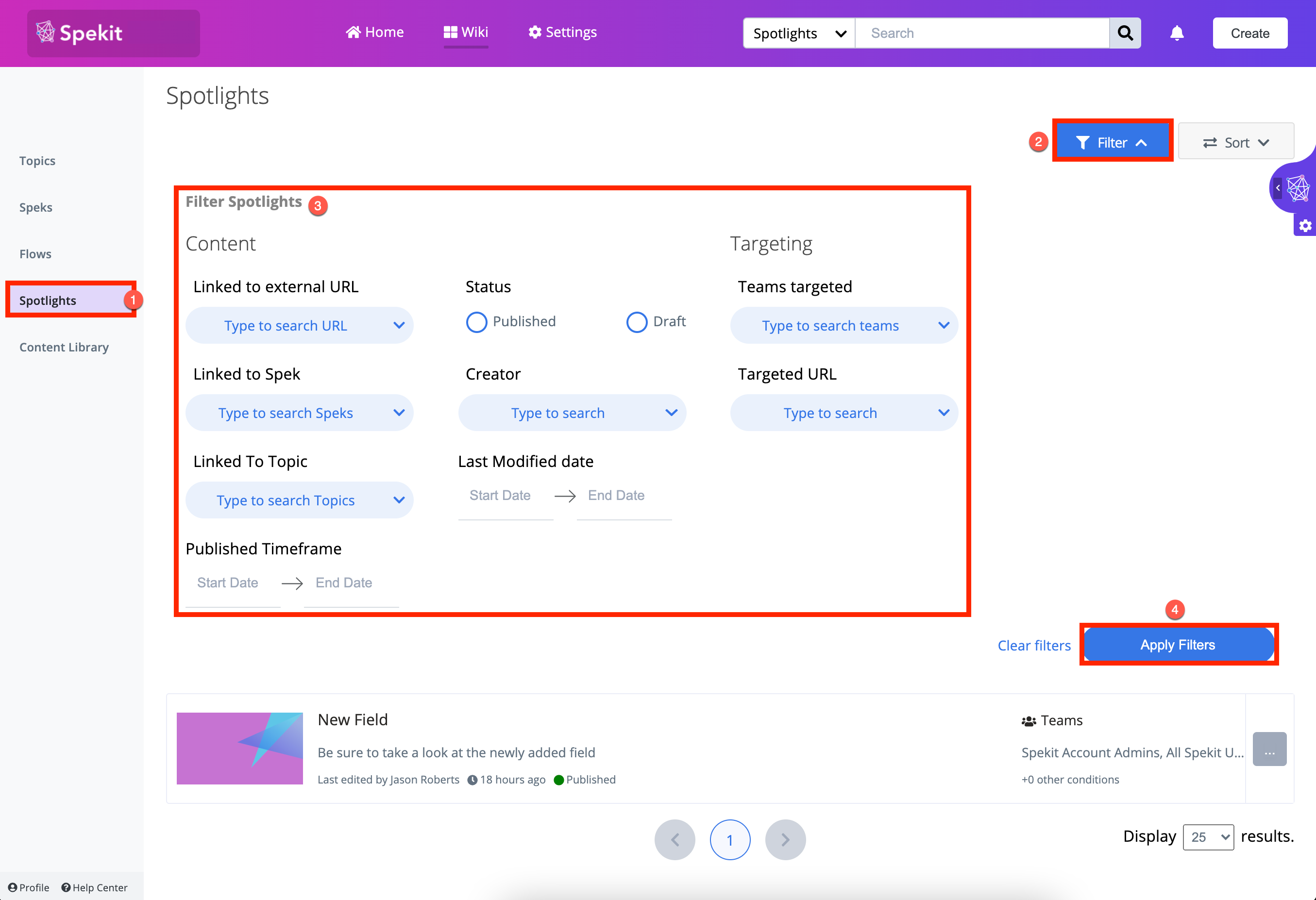Screen dimensions: 1316x900
Task: Open Wiki tab in top navigation
Action: (x=466, y=32)
